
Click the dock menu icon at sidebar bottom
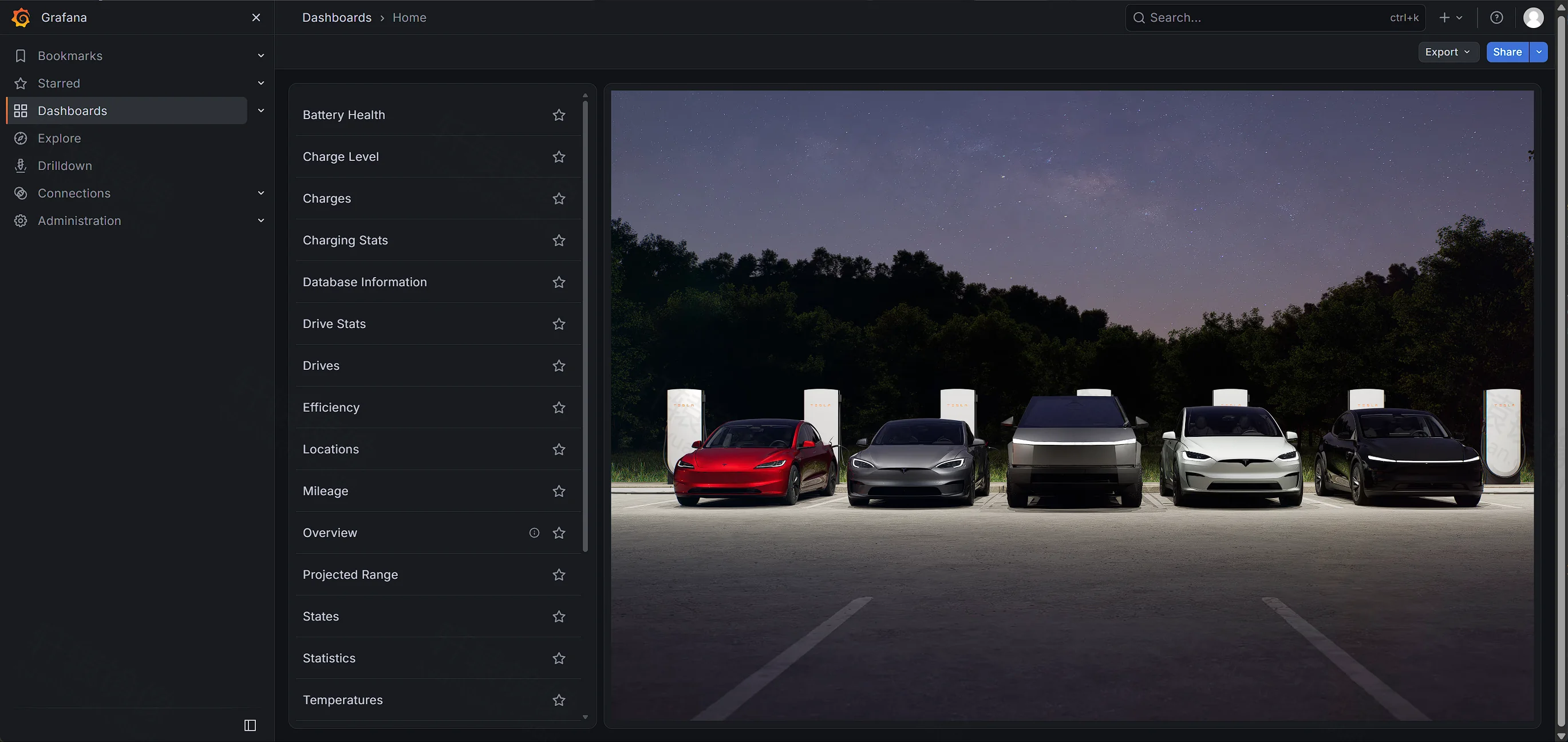click(x=250, y=725)
